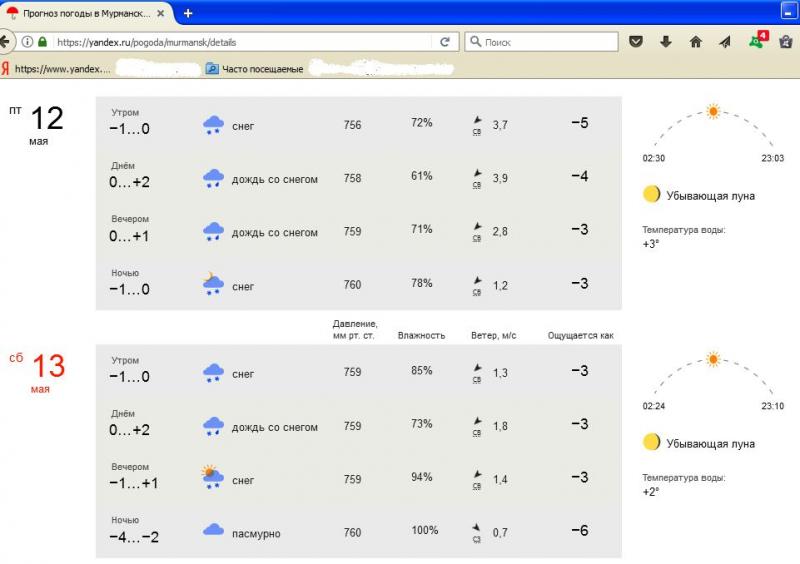This screenshot has height=564, width=800.
Task: Open the extension with red 4 badge
Action: 757,42
